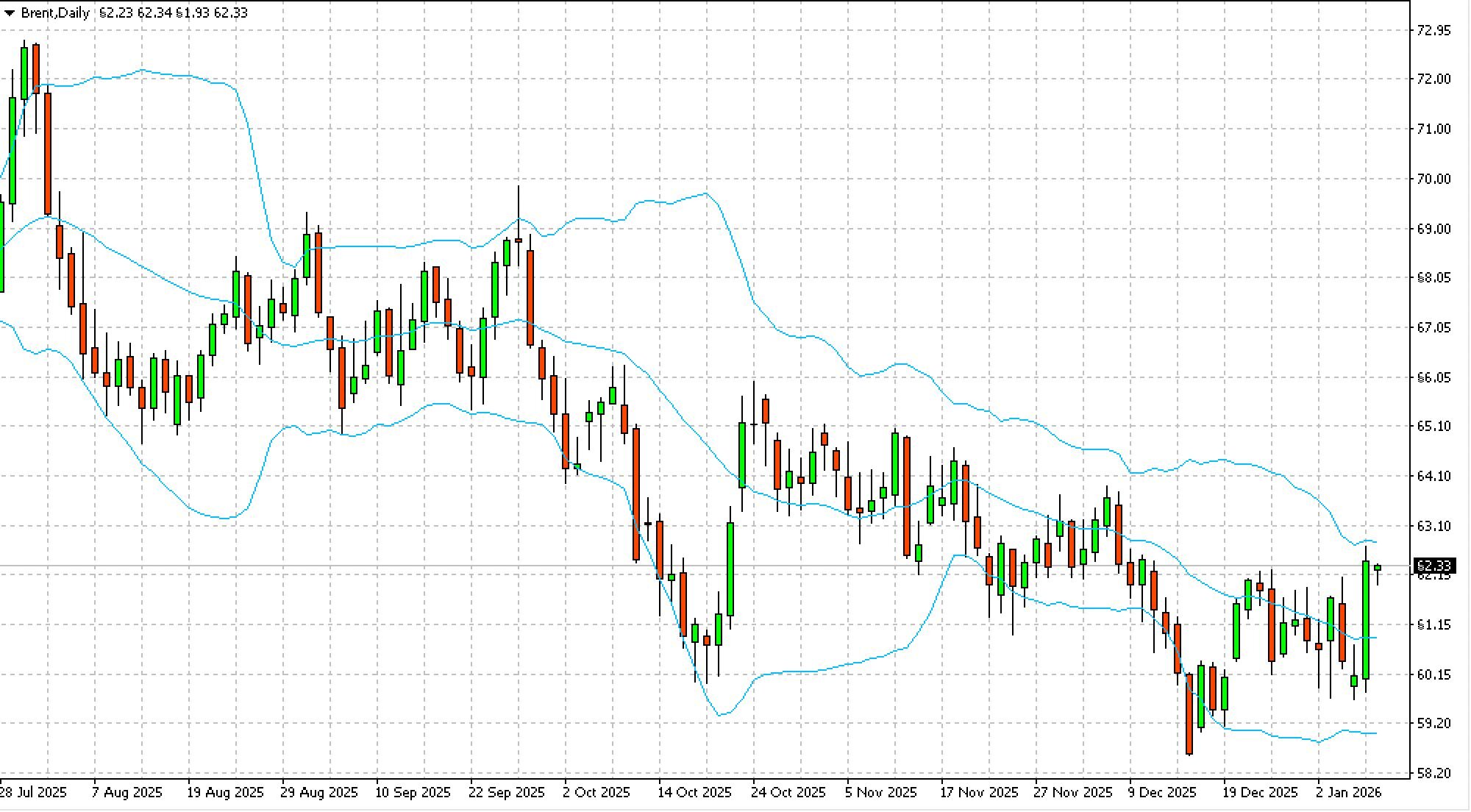Click the 58.20 price scale label
This screenshot has width=1471, height=812.
coord(1433,773)
